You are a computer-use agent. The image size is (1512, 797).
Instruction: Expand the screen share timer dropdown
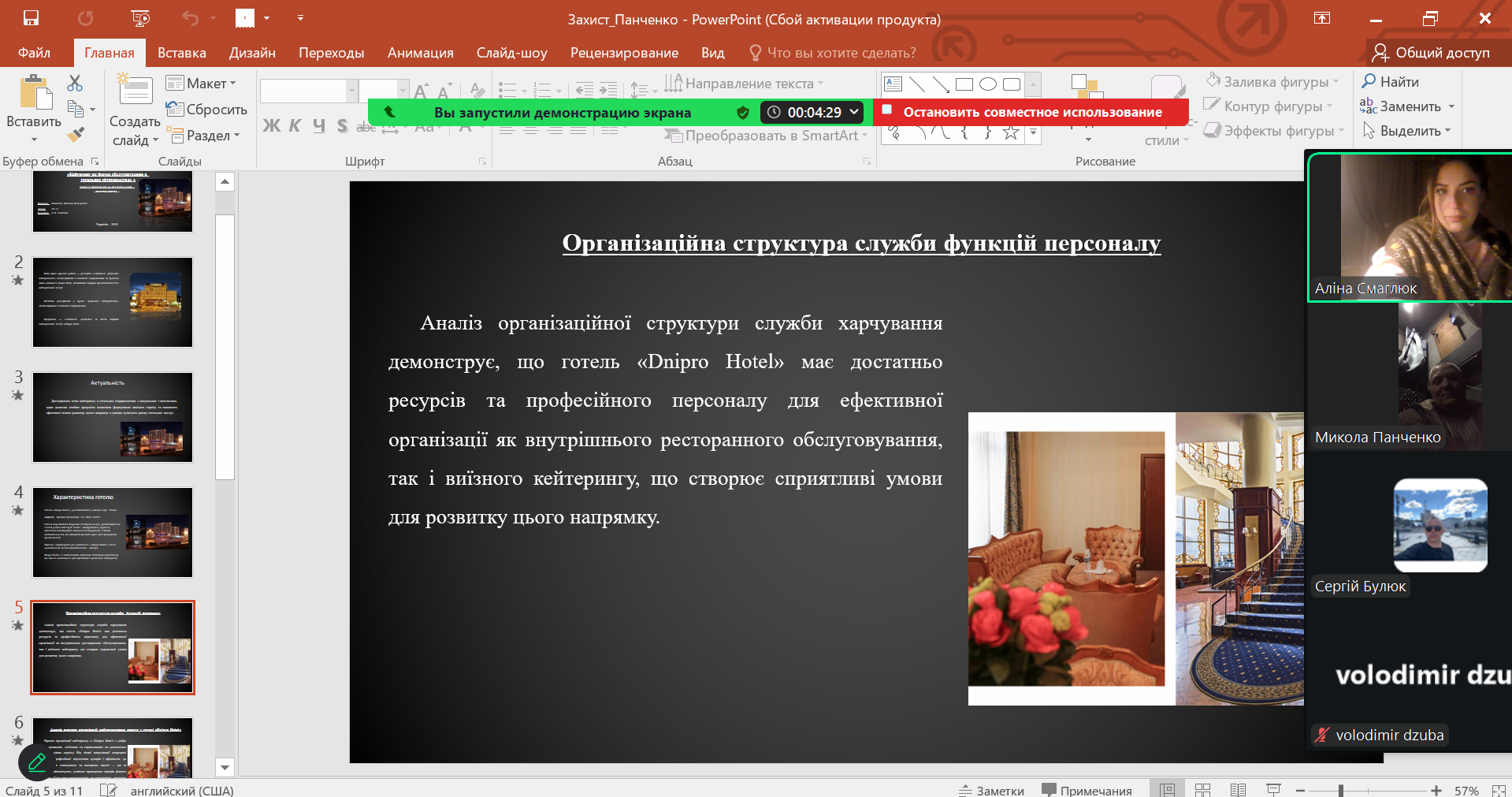click(854, 112)
